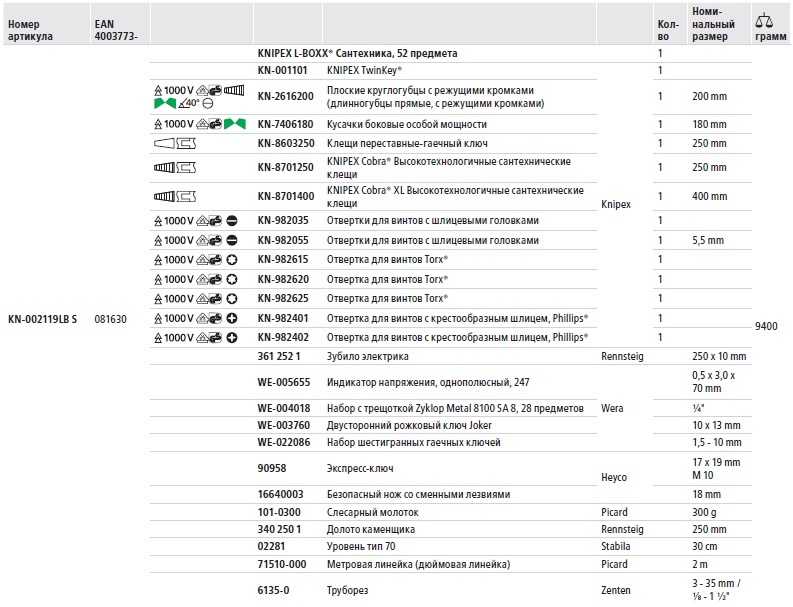This screenshot has width=793, height=607.
Task: Click 'Кусачки боковые особой мощности' description
Action: (x=407, y=124)
